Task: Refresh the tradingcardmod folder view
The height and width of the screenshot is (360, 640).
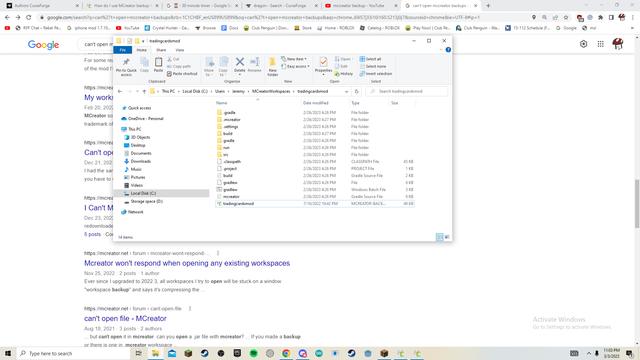Action: (x=356, y=91)
